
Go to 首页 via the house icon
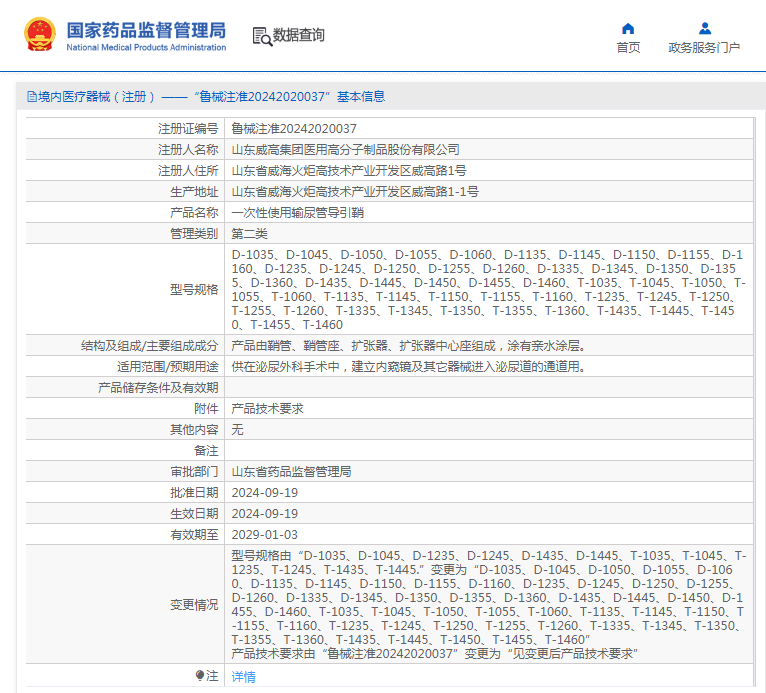(x=628, y=28)
